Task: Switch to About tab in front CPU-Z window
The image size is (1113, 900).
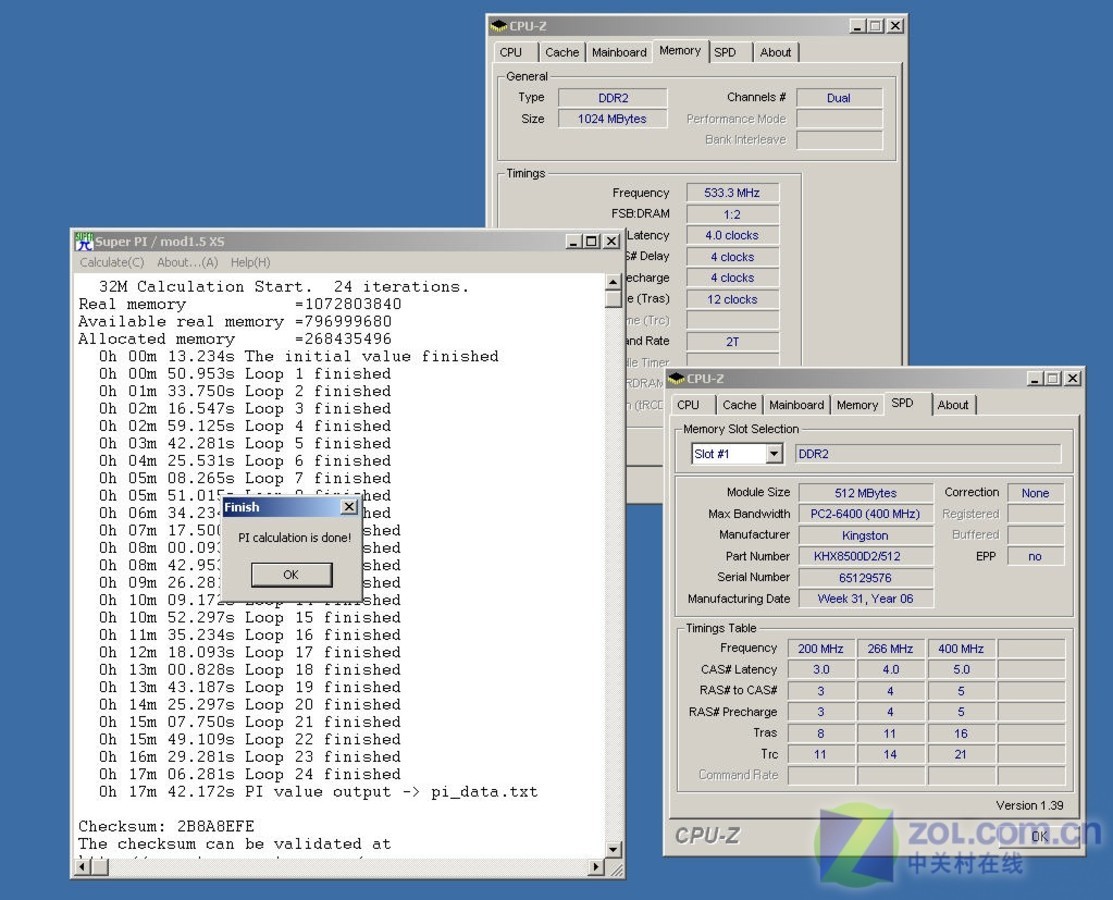Action: point(953,405)
